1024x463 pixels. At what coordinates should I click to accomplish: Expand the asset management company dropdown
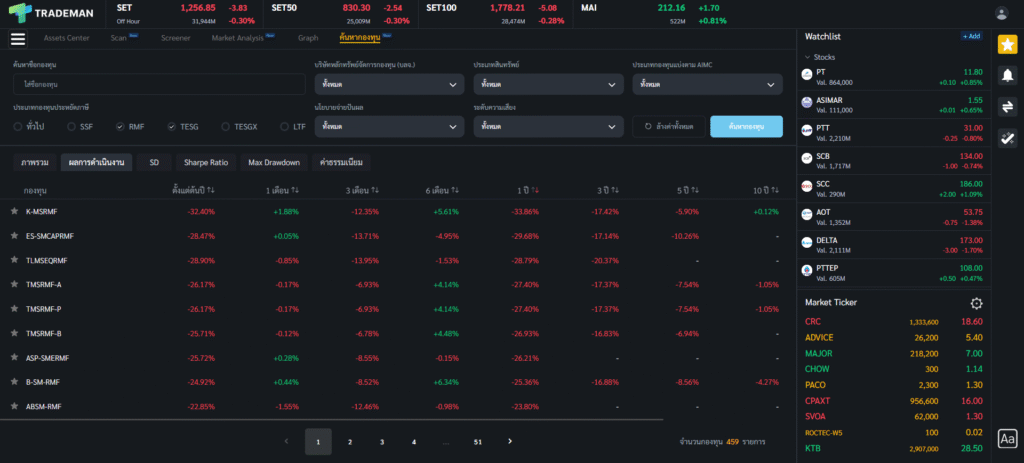point(387,84)
